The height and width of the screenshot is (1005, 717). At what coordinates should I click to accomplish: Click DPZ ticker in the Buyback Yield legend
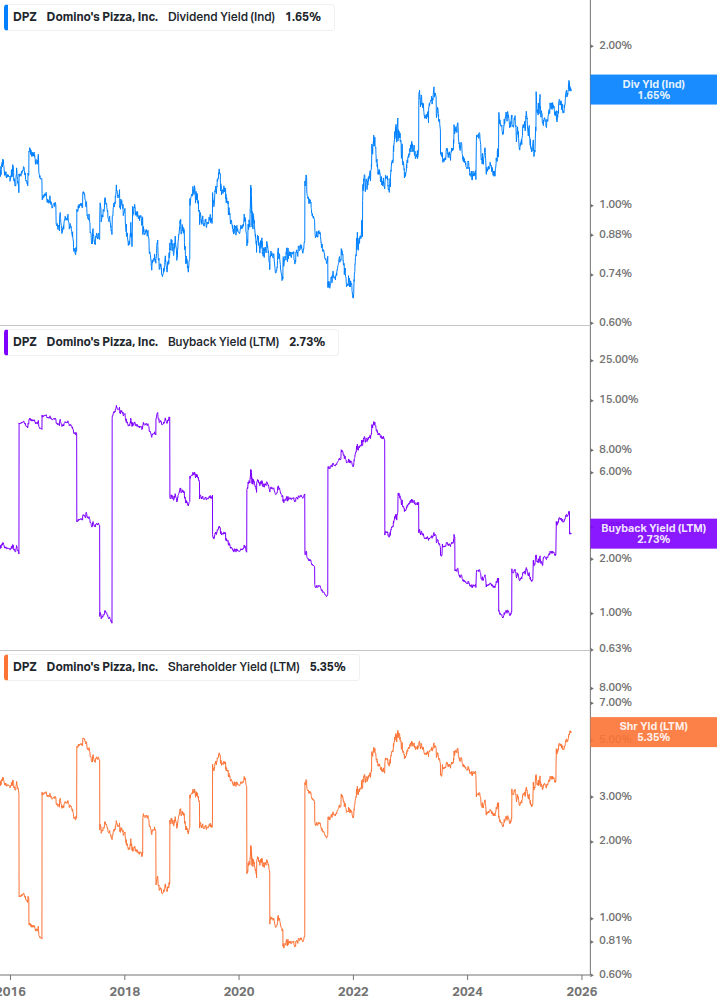coord(24,342)
